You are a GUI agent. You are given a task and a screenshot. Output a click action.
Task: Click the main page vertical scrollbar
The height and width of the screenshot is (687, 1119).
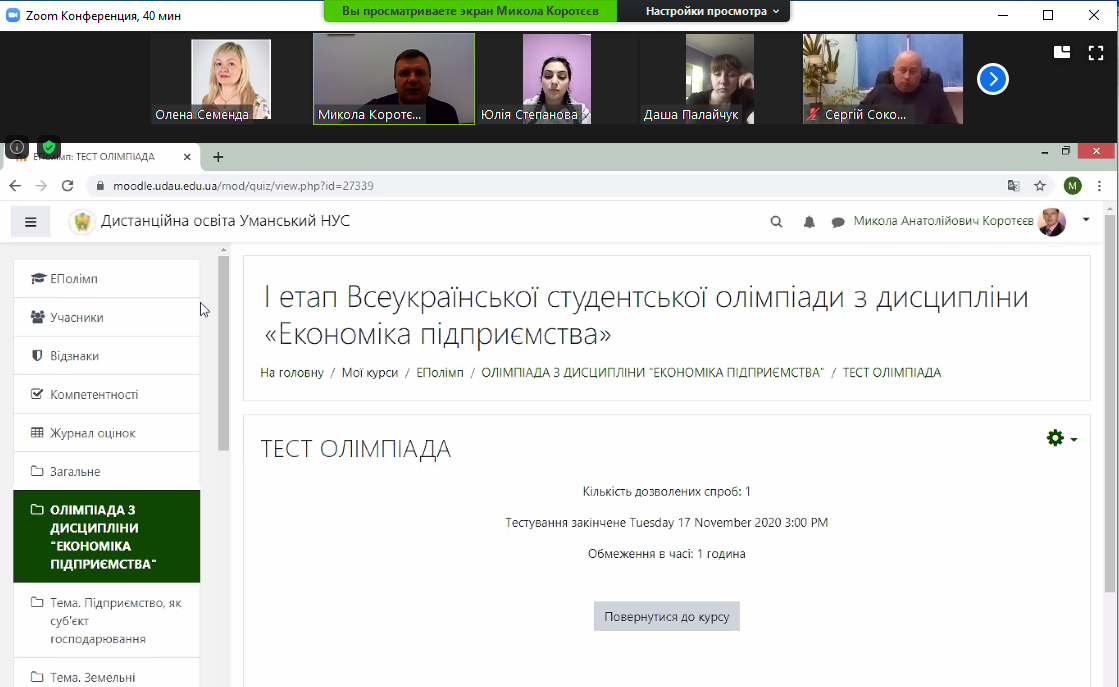coord(1110,403)
